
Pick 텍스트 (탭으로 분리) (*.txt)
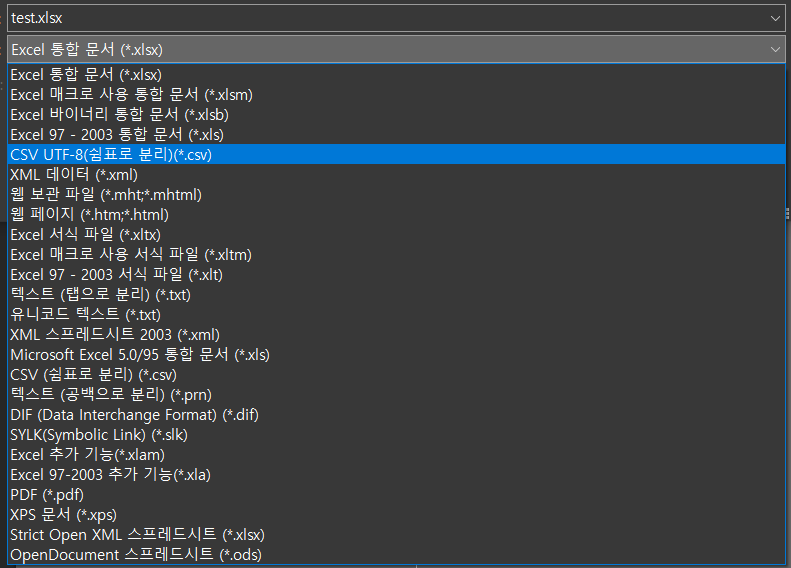pyautogui.click(x=397, y=295)
